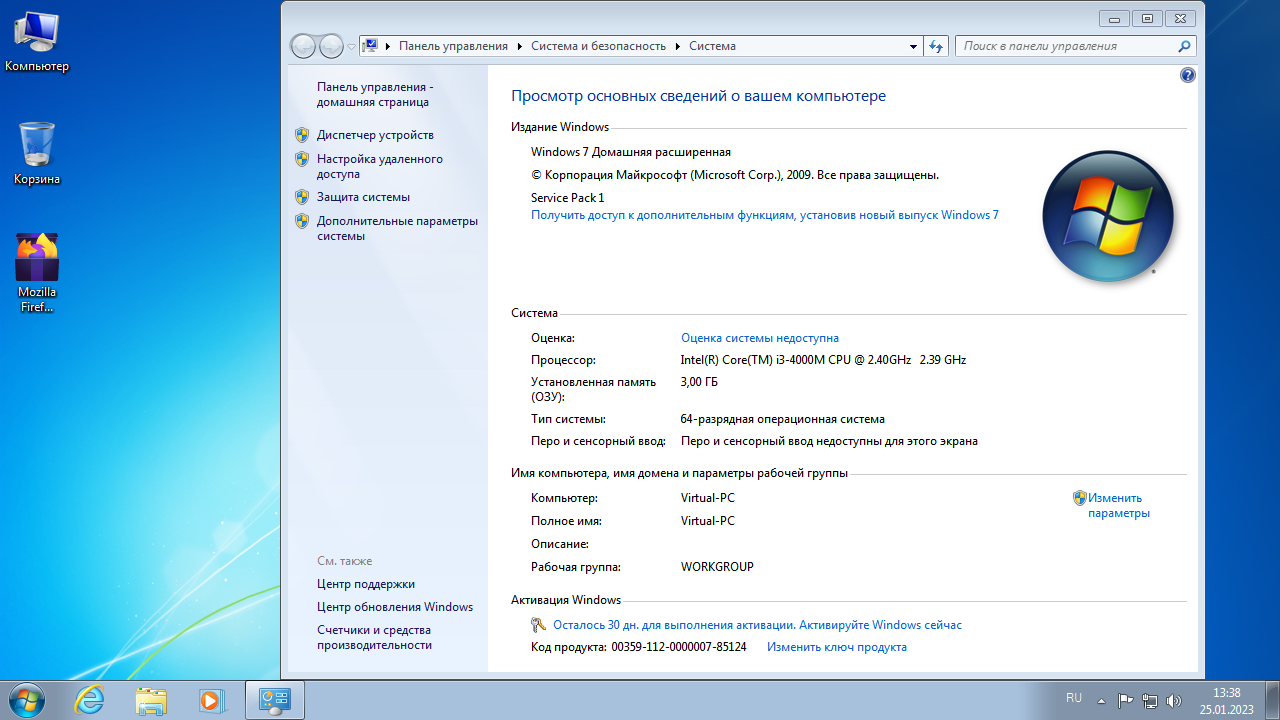Click the activation keys icon

point(539,625)
